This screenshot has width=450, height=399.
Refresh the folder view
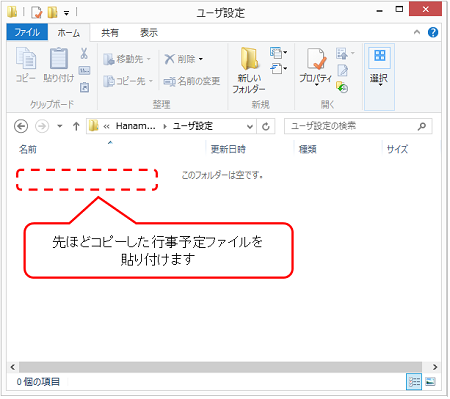point(266,126)
